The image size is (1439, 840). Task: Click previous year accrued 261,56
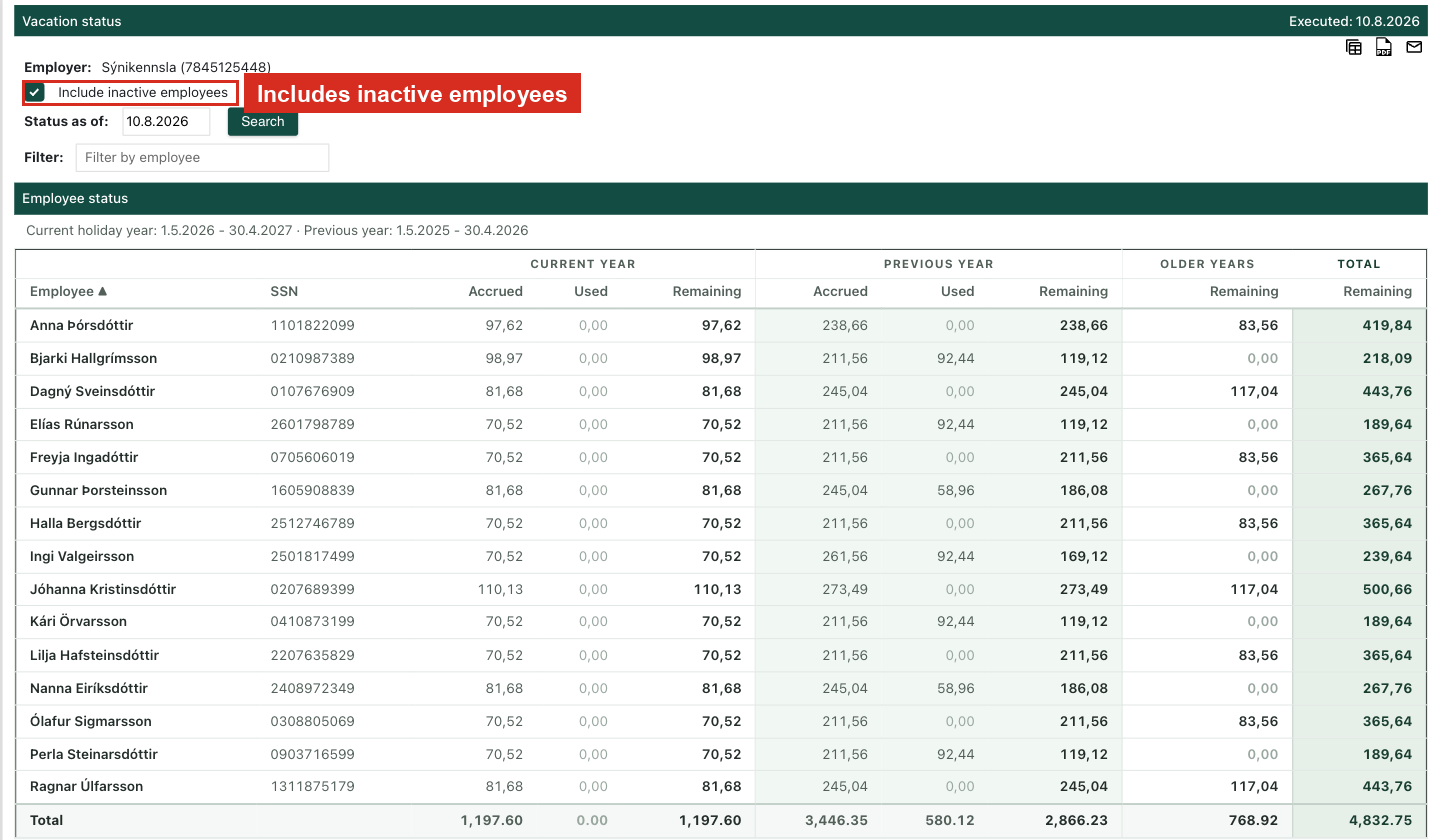pos(845,556)
